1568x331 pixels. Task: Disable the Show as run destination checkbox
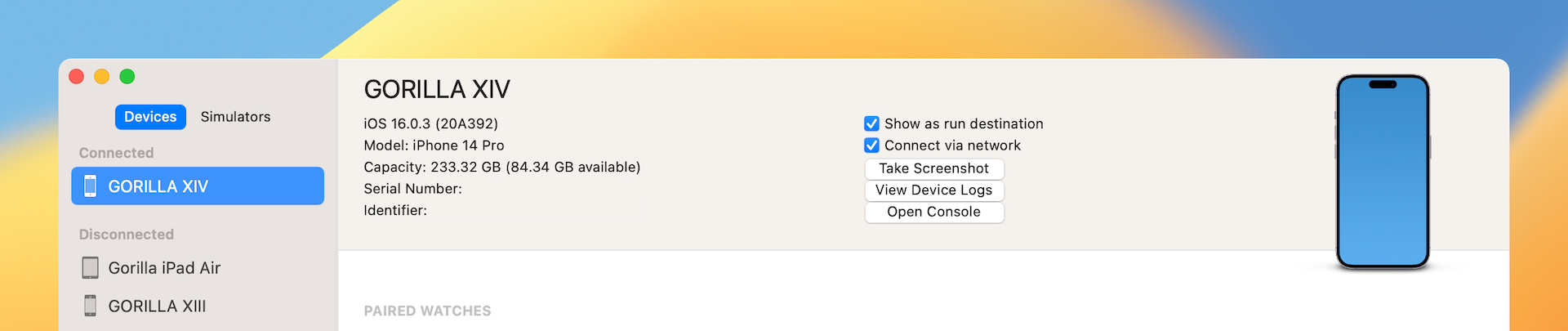pos(871,123)
